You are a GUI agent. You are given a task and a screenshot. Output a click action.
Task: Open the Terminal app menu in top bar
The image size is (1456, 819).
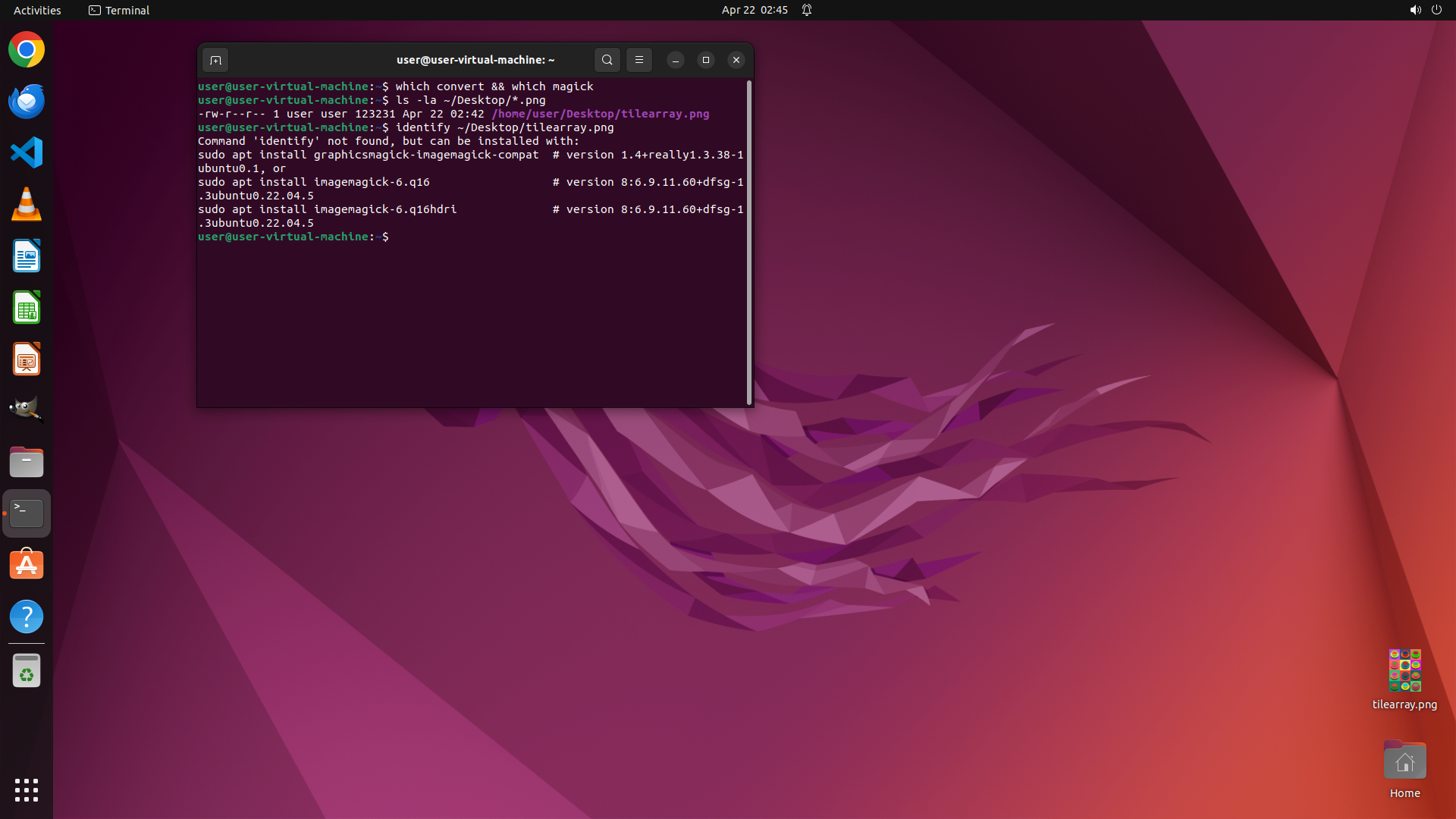[x=119, y=10]
